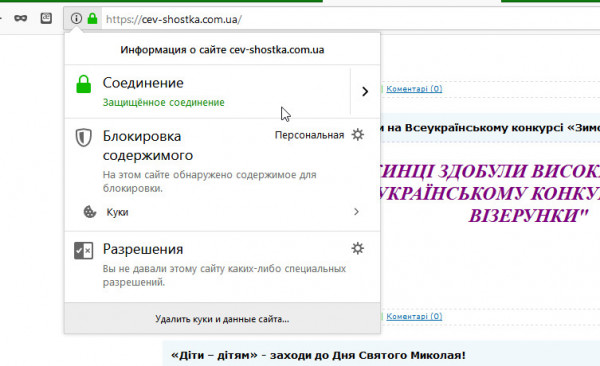Screen dimensions: 600x366
Task: Click «Діти – дітям» article headline
Action: coord(318,355)
